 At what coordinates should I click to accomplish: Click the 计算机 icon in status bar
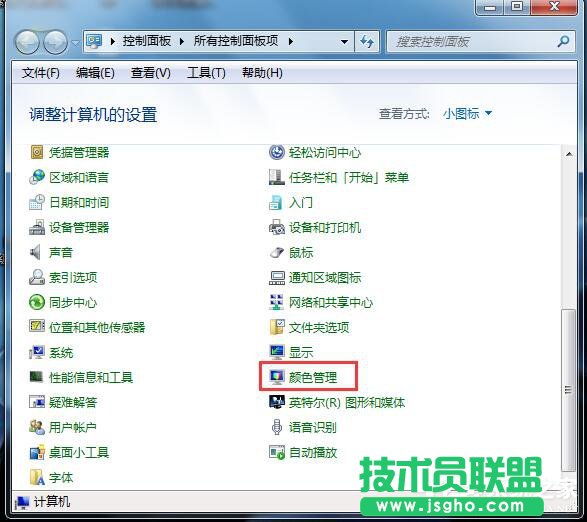click(23, 502)
